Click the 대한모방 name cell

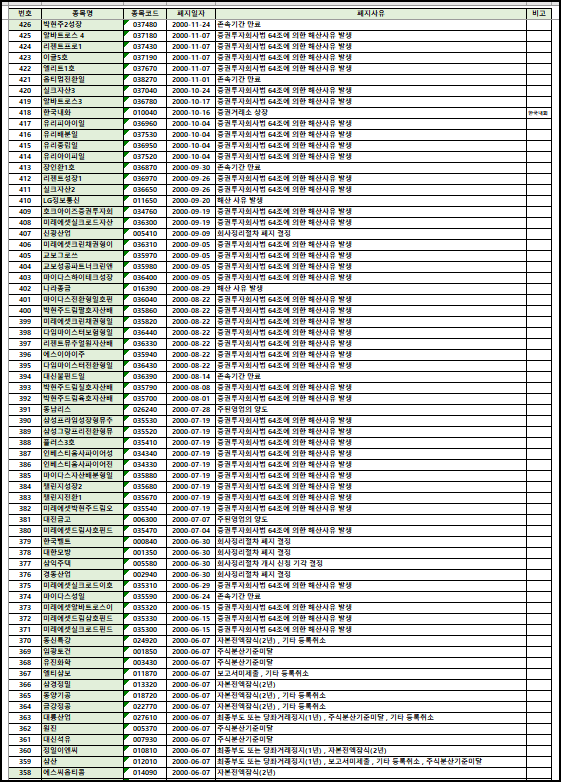click(x=82, y=553)
